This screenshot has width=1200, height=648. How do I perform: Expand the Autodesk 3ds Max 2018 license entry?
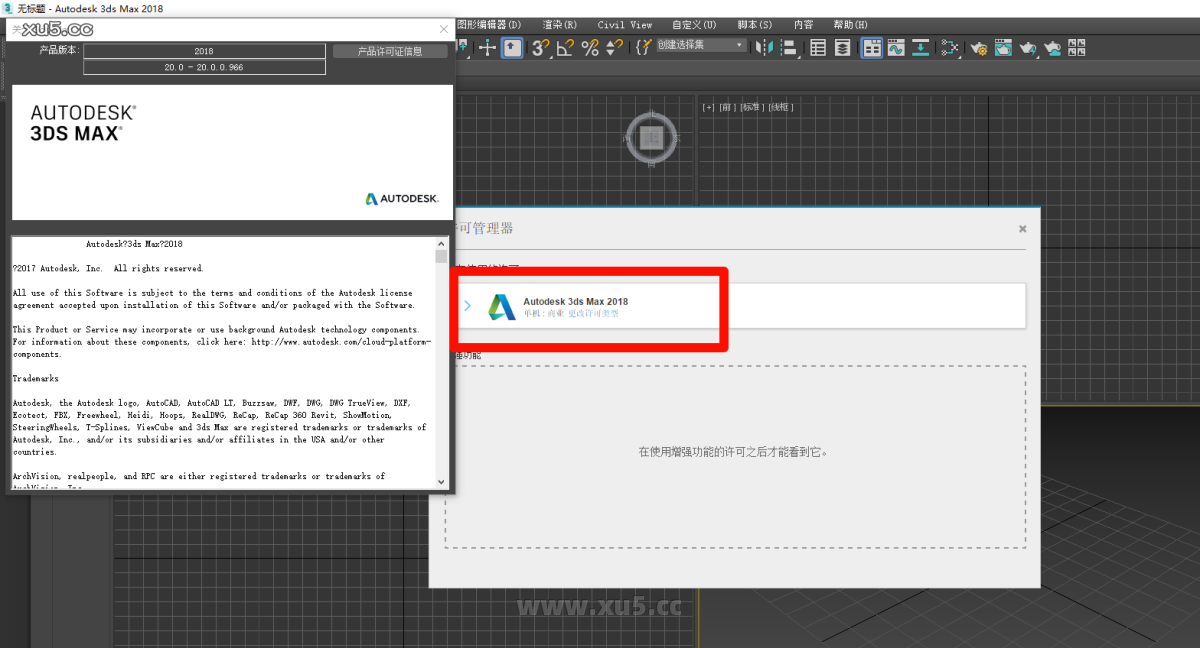[x=468, y=305]
